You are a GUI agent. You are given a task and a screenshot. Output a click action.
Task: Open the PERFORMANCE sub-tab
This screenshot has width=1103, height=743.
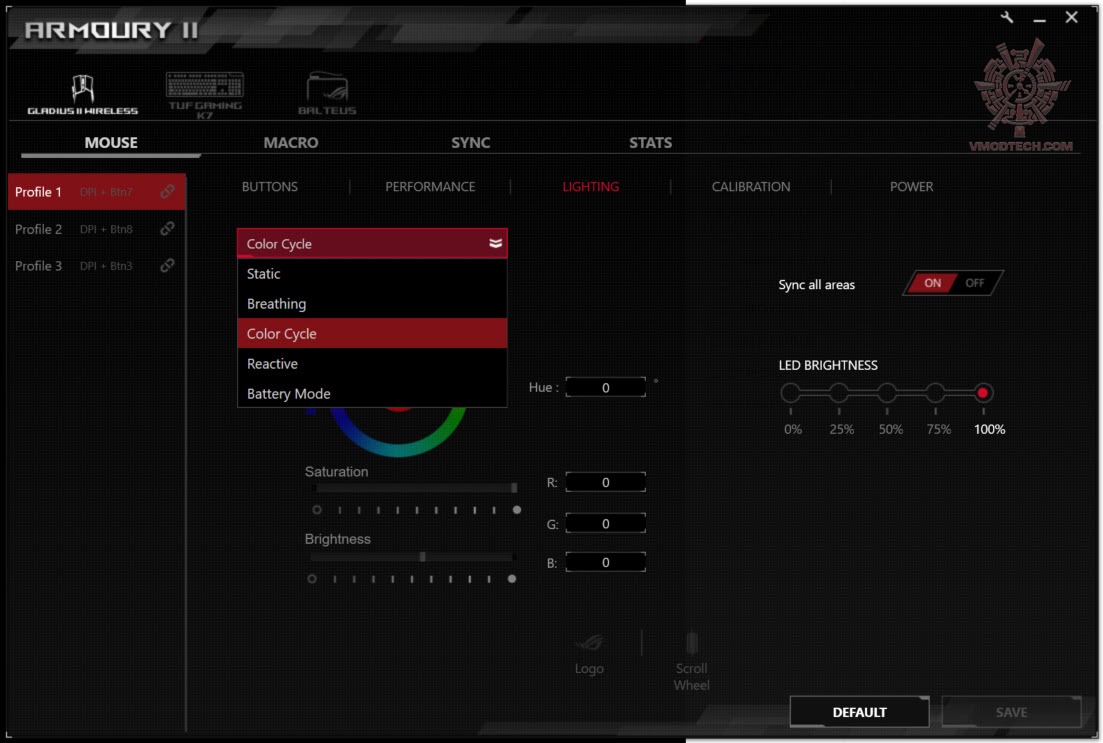pos(430,186)
